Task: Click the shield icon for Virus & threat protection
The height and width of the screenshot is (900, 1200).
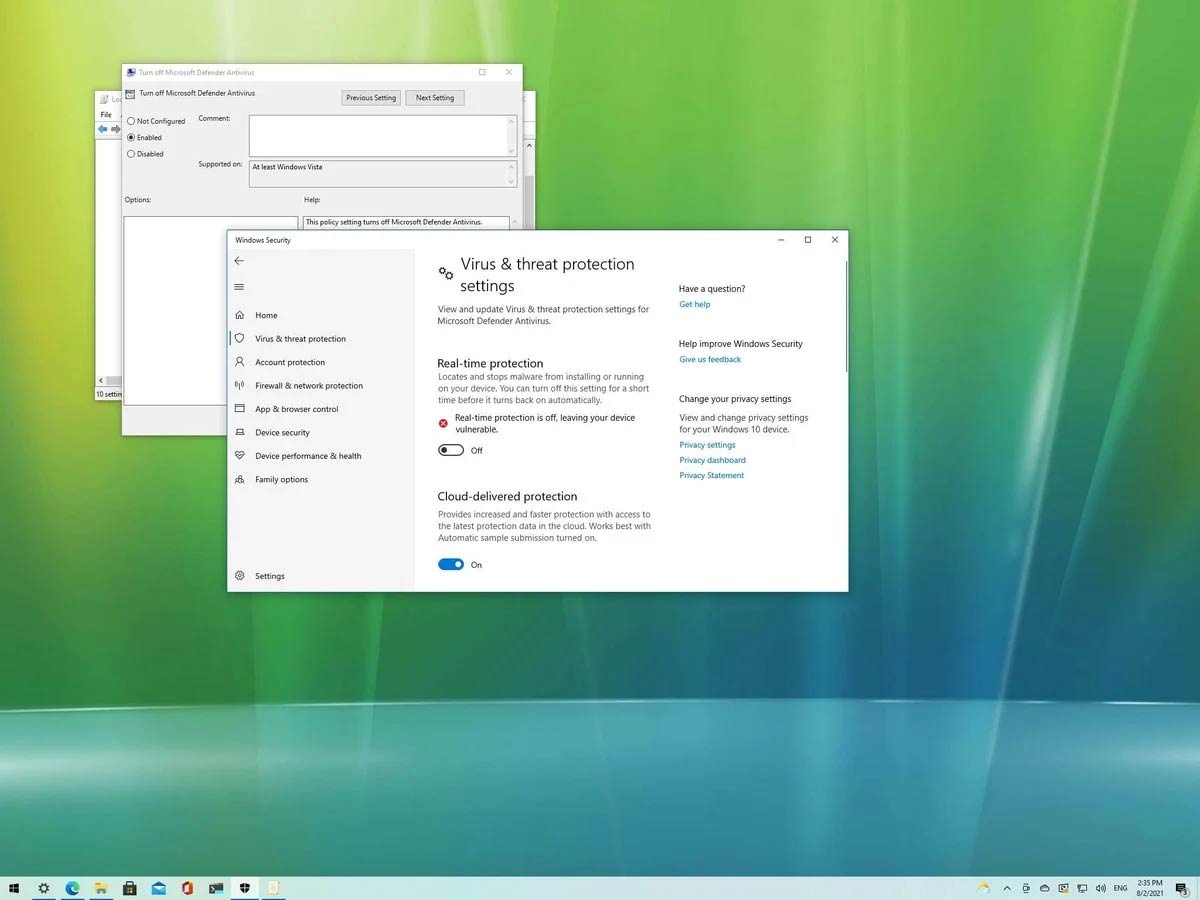Action: [x=240, y=338]
